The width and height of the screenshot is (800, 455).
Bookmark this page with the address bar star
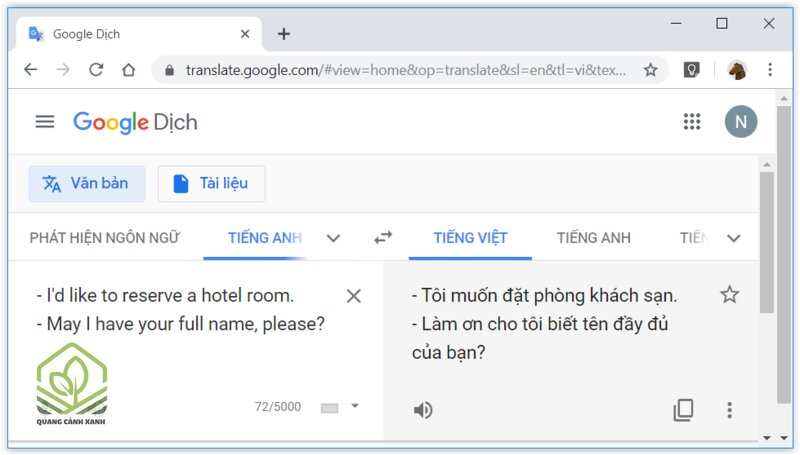[650, 70]
